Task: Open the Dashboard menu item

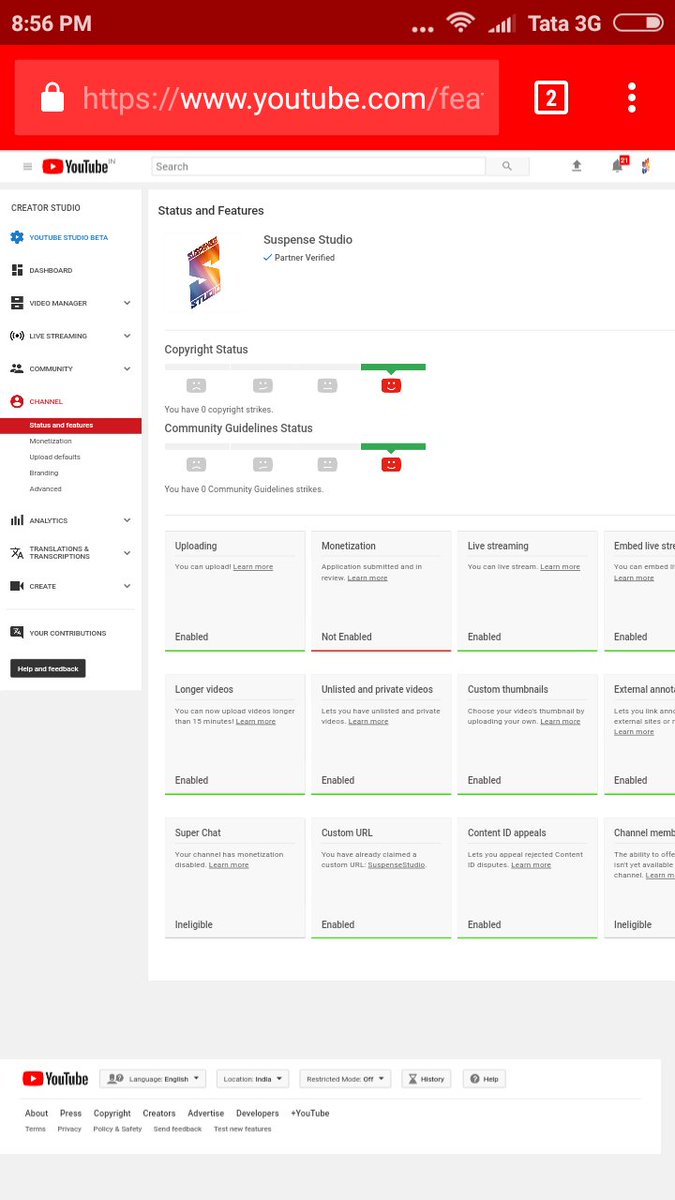Action: tap(51, 270)
